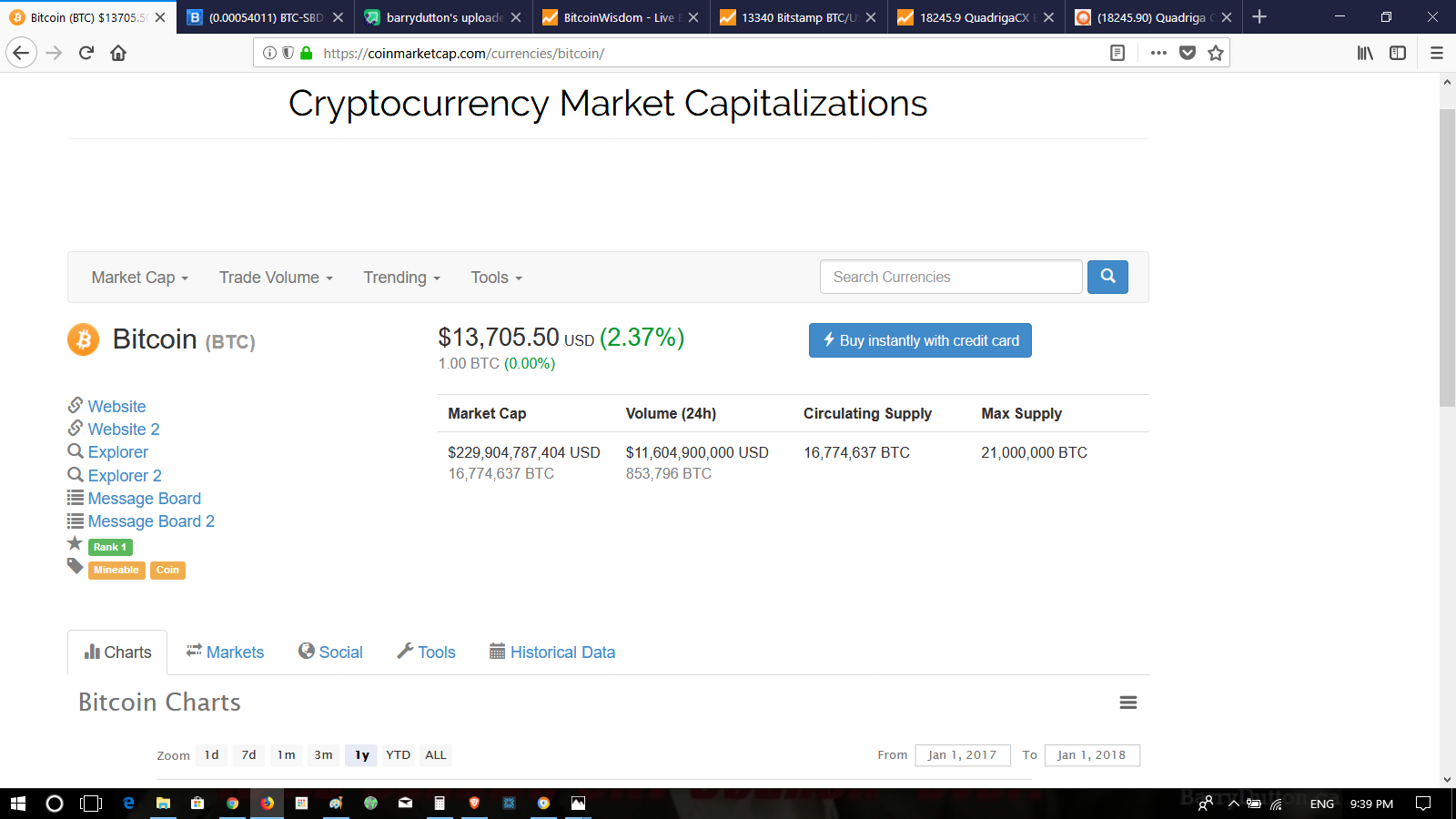Click the Search Currencies input field
Image resolution: width=1456 pixels, height=819 pixels.
click(951, 277)
